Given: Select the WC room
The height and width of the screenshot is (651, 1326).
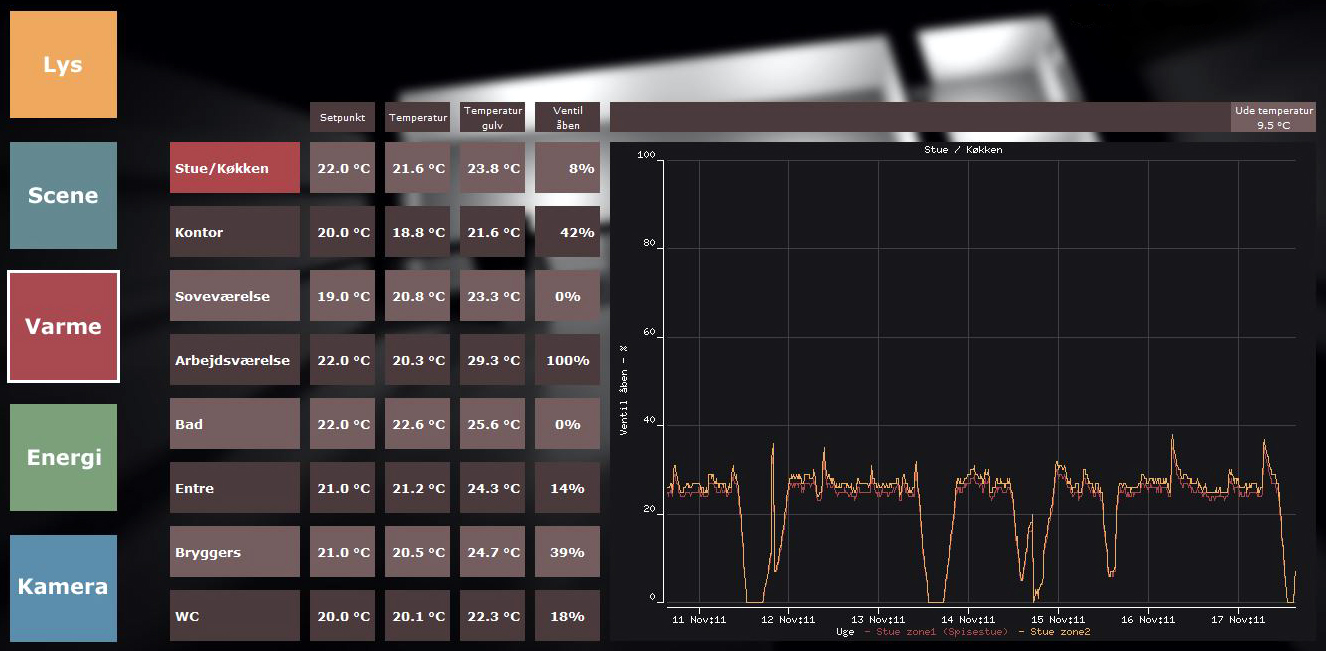Looking at the screenshot, I should click(x=235, y=616).
